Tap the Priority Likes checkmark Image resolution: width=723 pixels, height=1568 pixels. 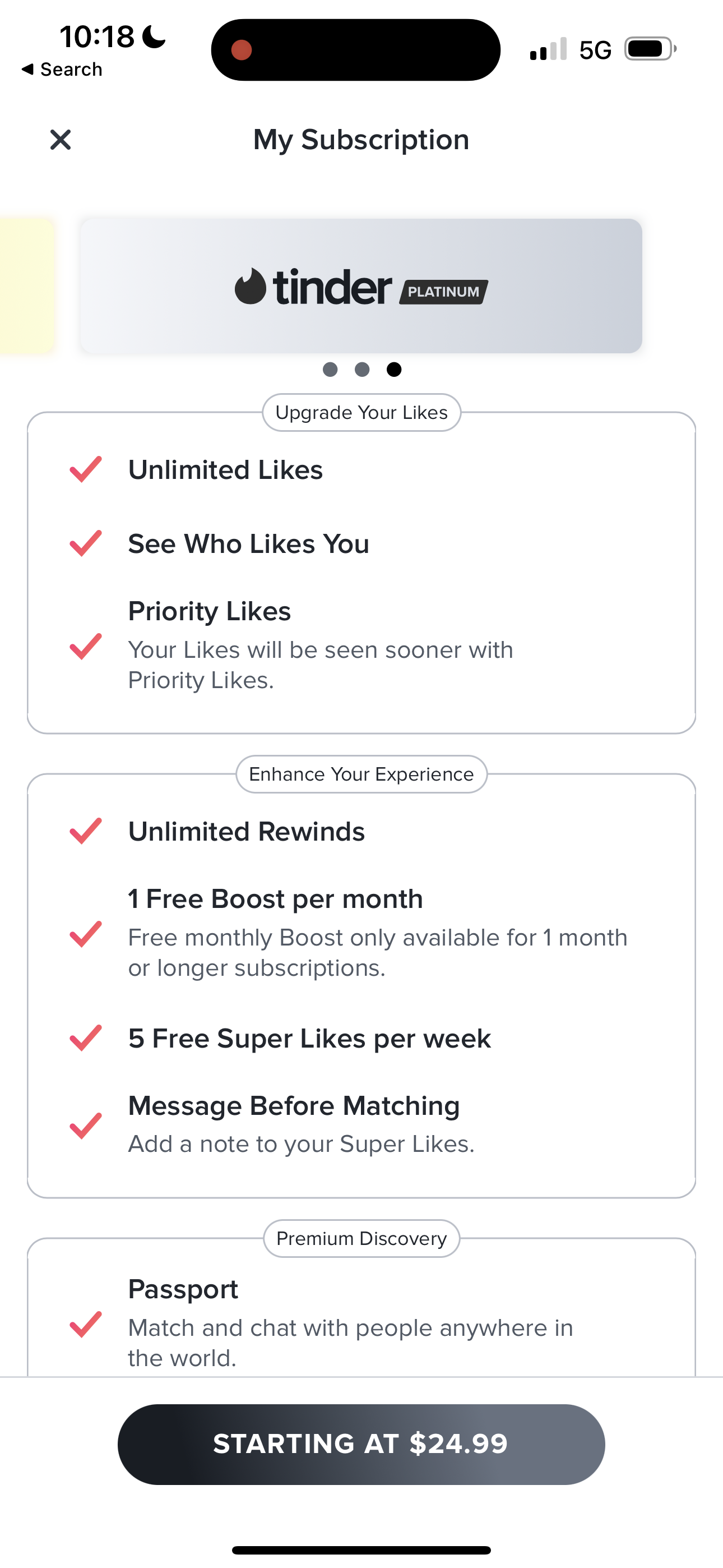pyautogui.click(x=86, y=647)
